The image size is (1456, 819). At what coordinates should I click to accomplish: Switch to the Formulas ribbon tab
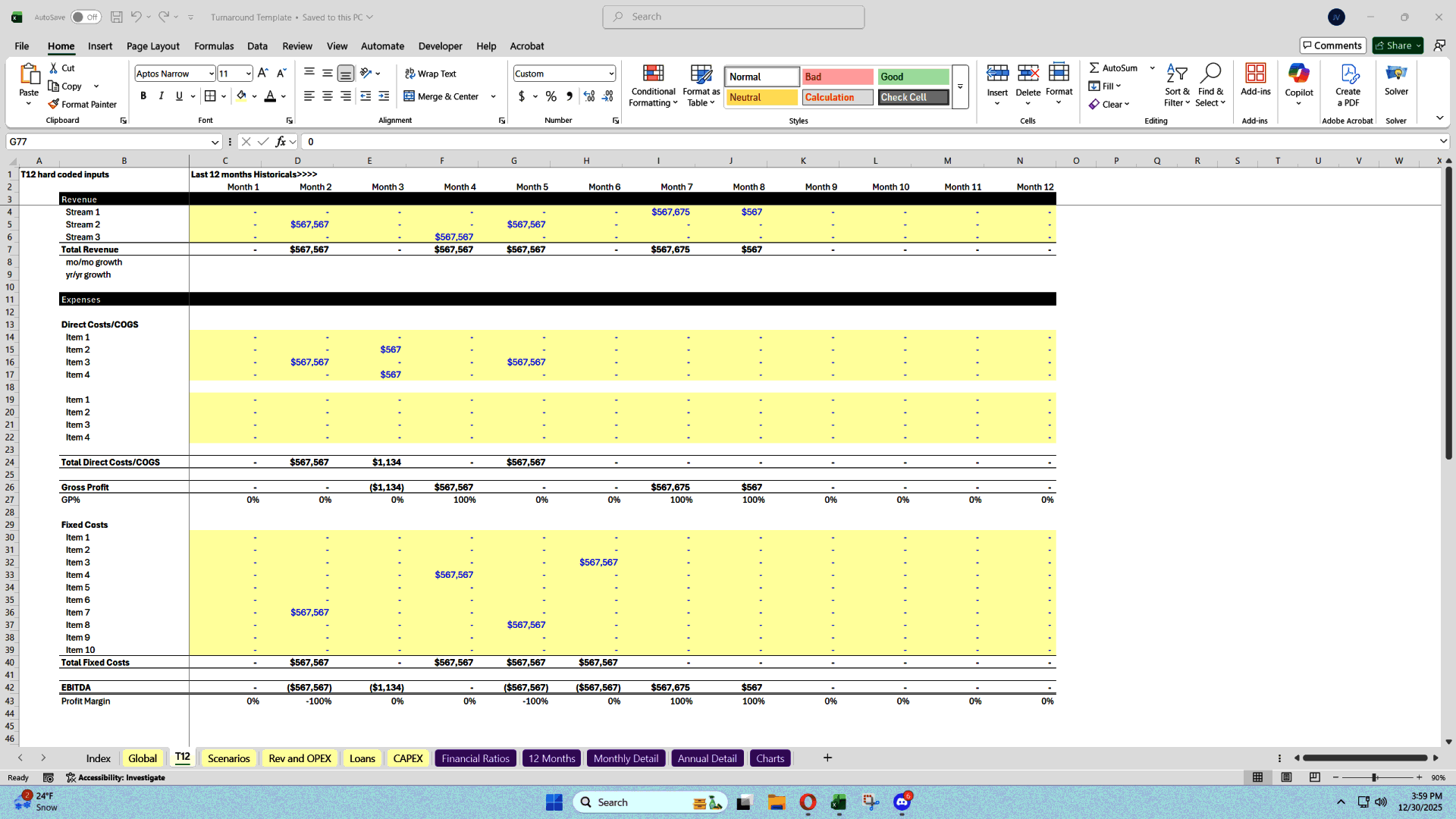click(x=214, y=46)
